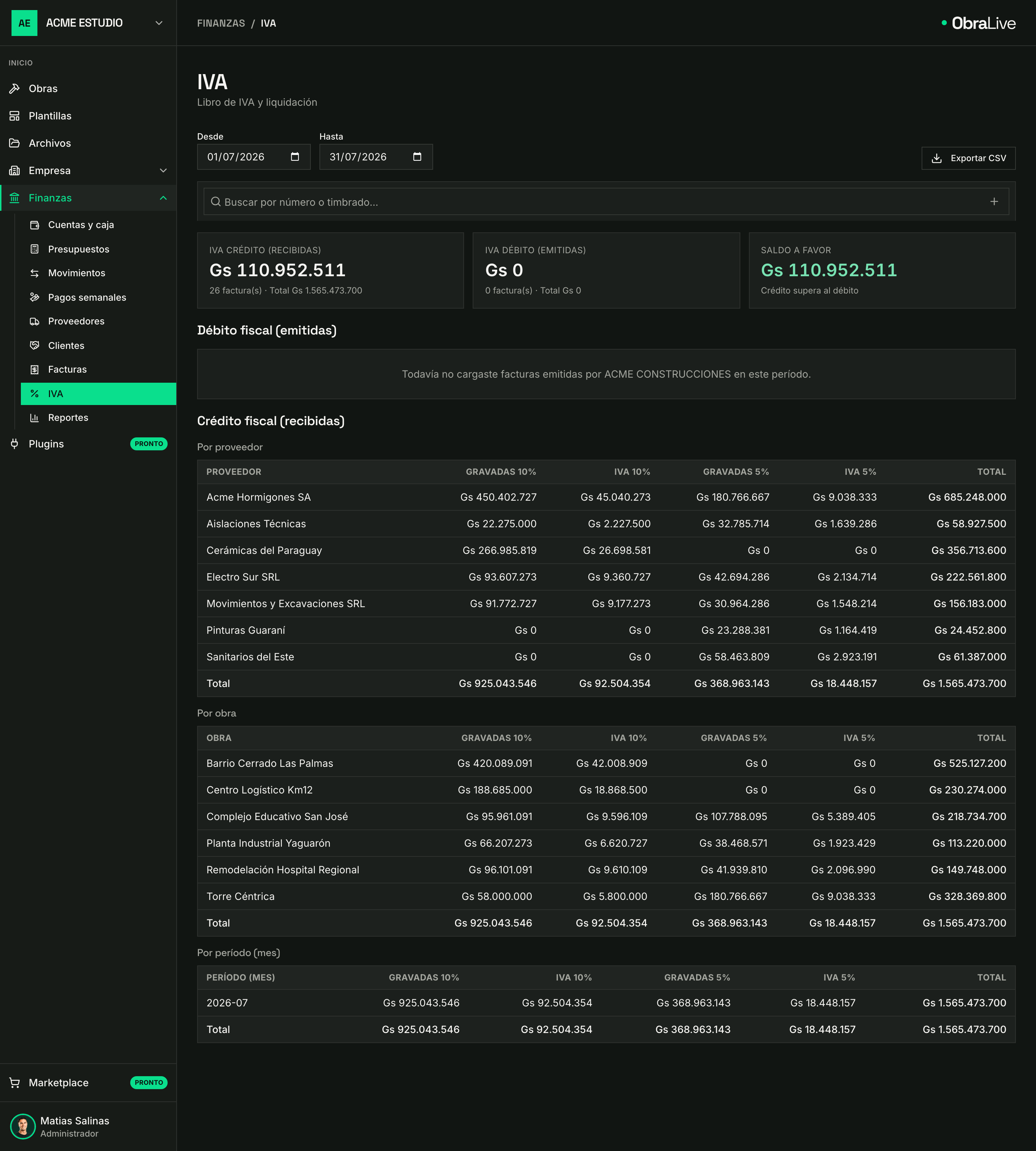This screenshot has height=1151, width=1036.
Task: Open the Desde date calendar picker
Action: click(295, 156)
